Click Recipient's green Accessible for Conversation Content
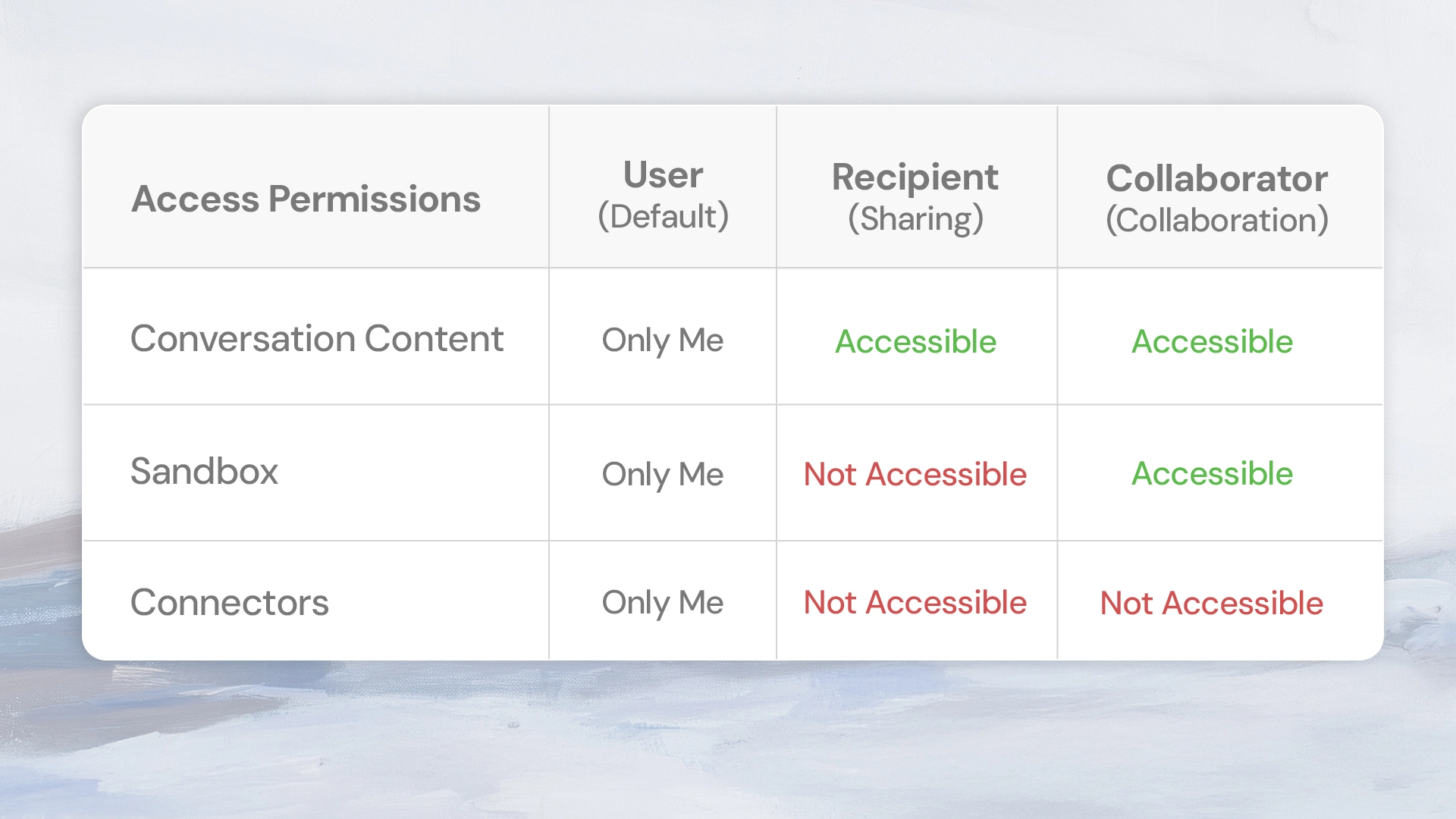The image size is (1456, 819). 915,341
